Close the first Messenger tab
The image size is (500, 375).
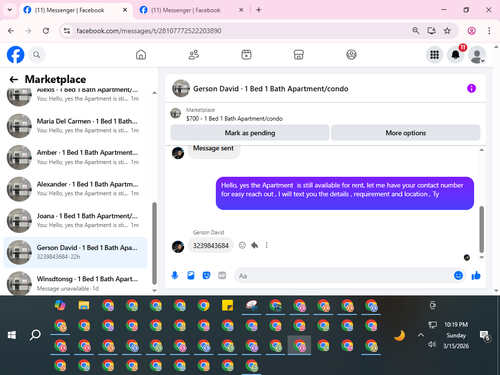pos(125,10)
